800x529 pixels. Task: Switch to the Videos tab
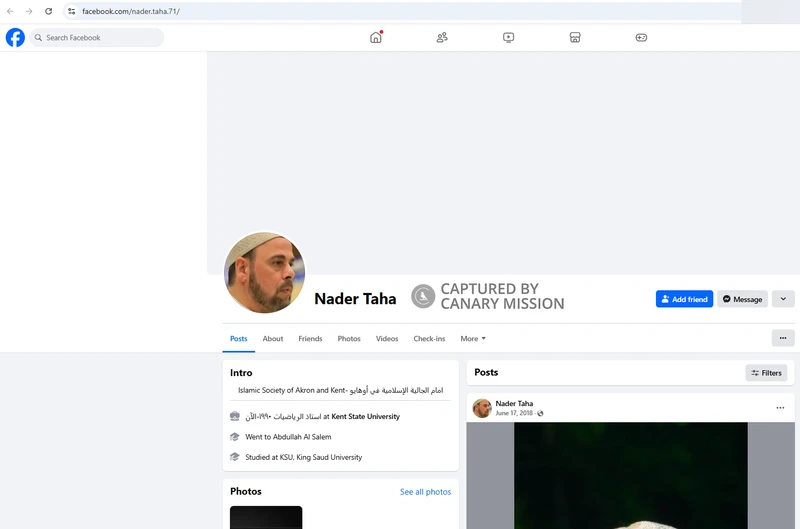[387, 339]
